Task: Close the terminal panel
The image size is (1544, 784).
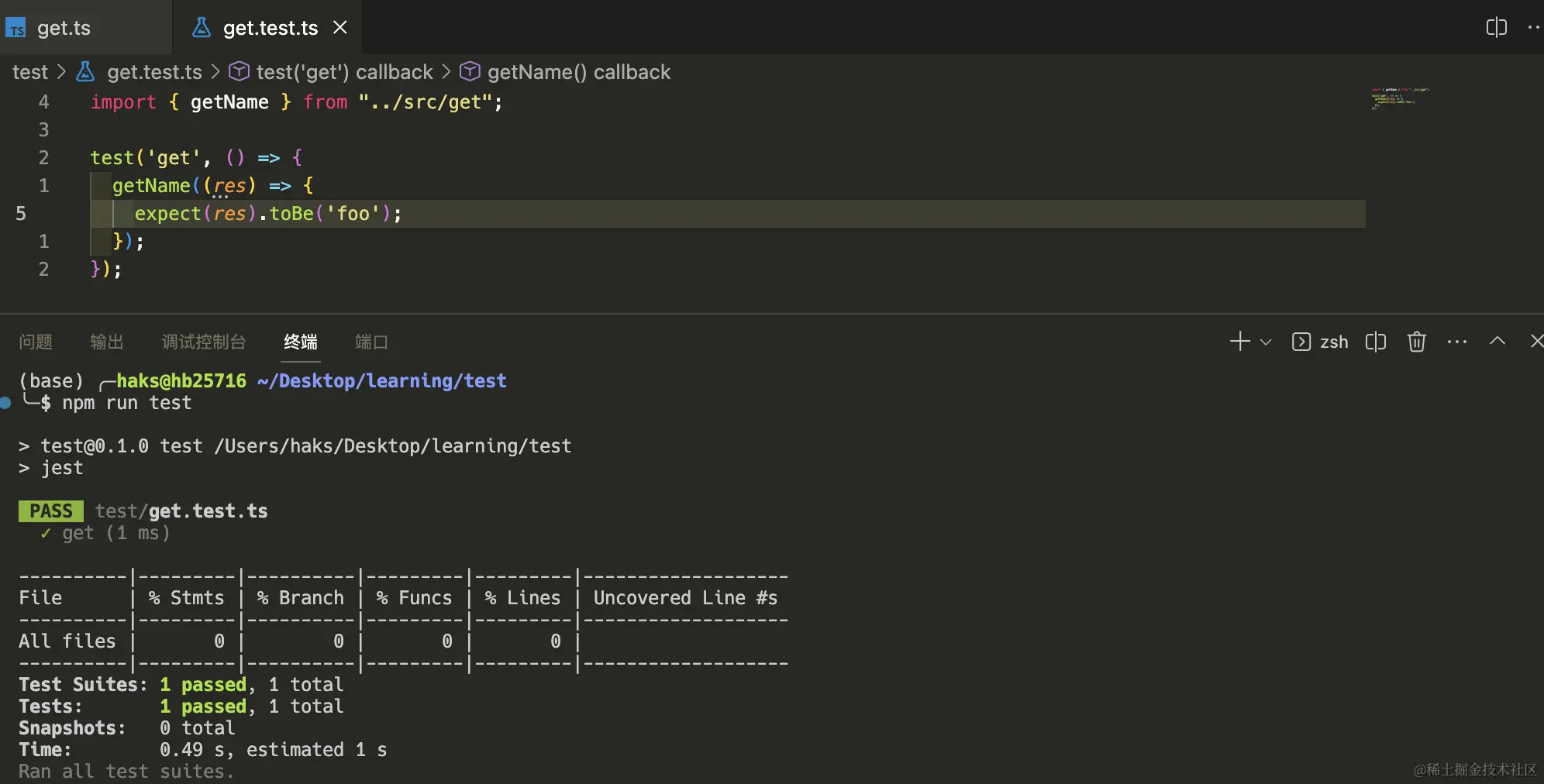Action: click(x=1536, y=342)
